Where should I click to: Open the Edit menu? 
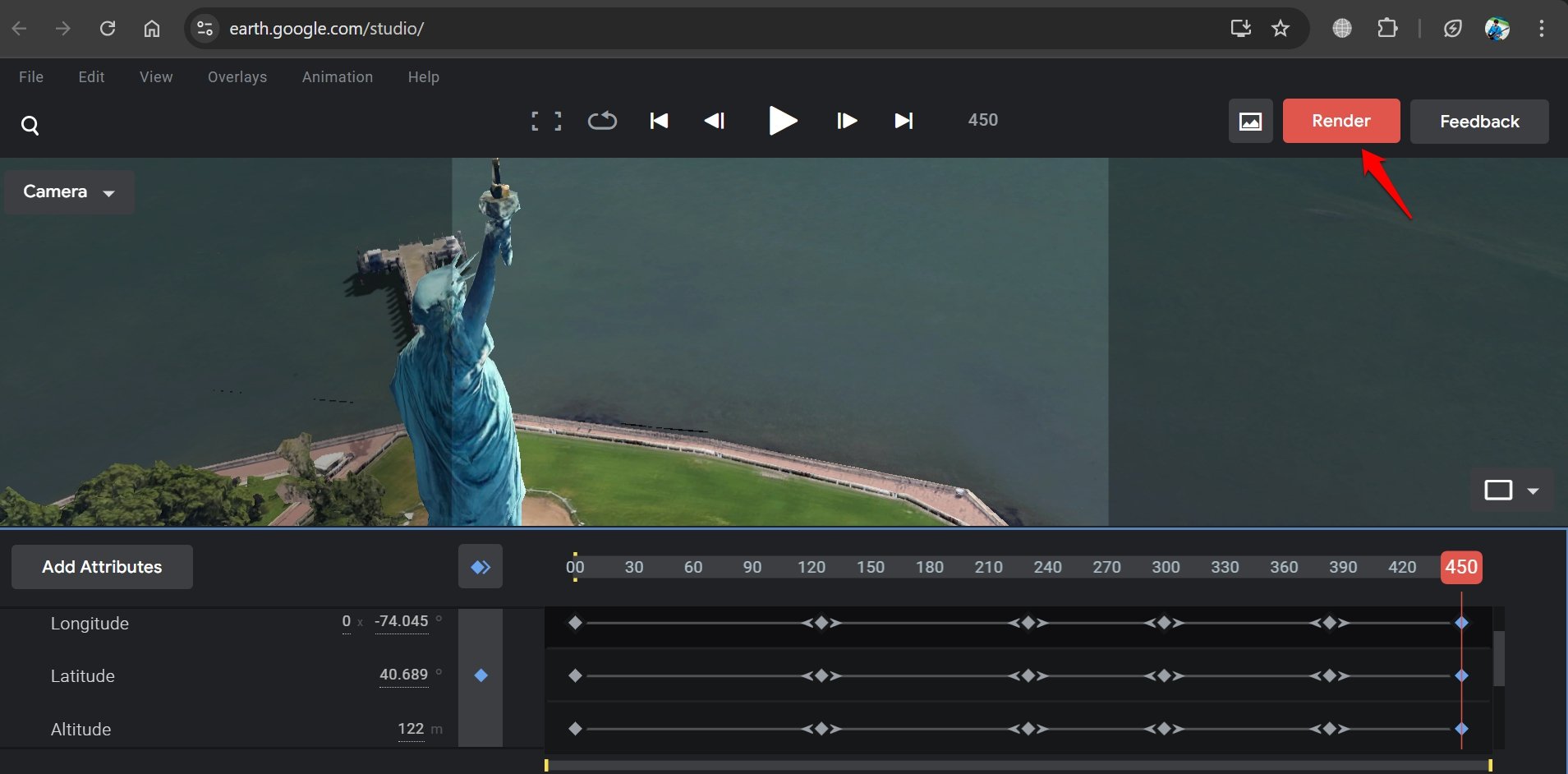[91, 76]
